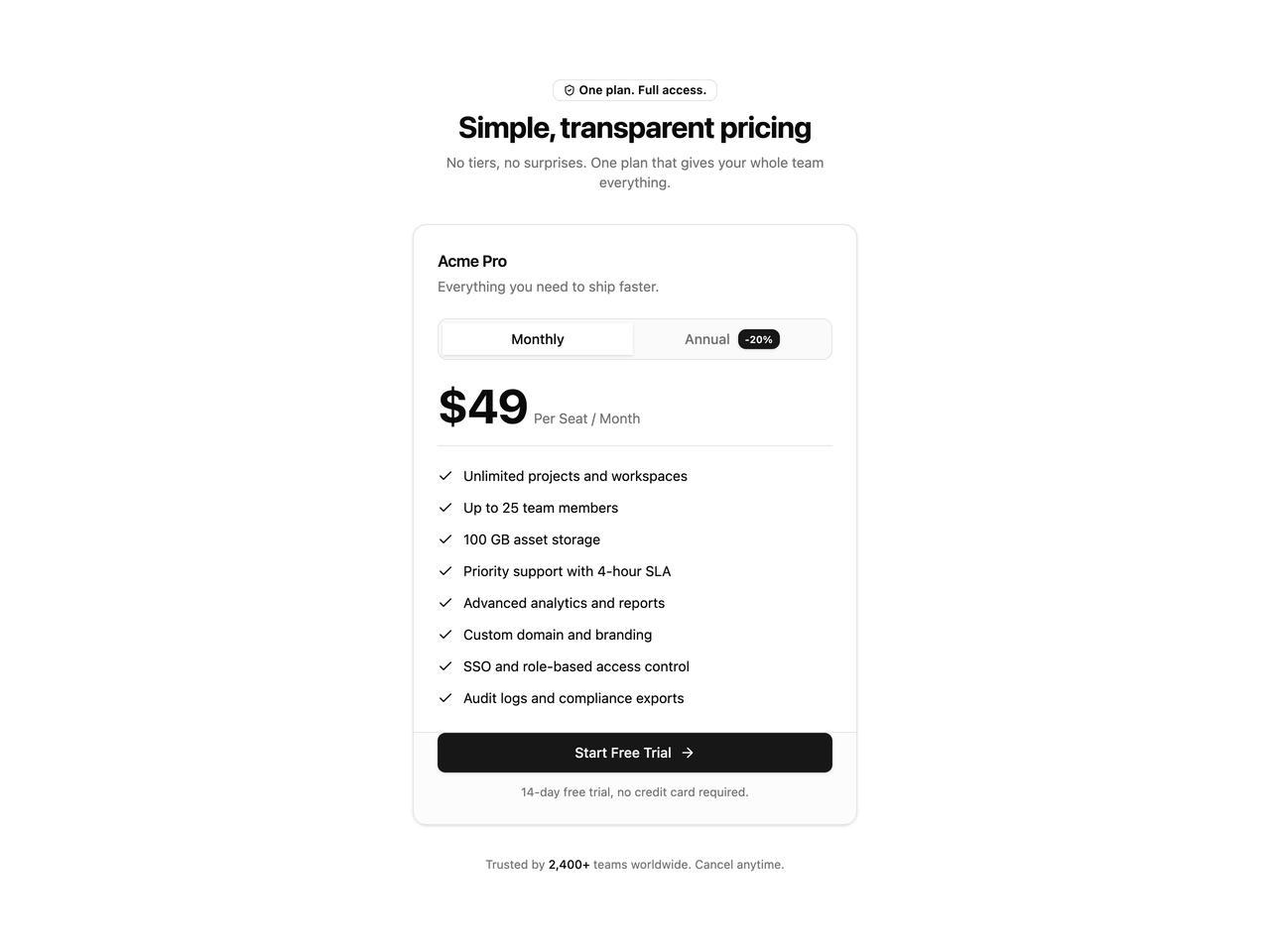Click the Simple, transparent pricing heading
Image resolution: width=1270 pixels, height=952 pixels.
(x=635, y=128)
